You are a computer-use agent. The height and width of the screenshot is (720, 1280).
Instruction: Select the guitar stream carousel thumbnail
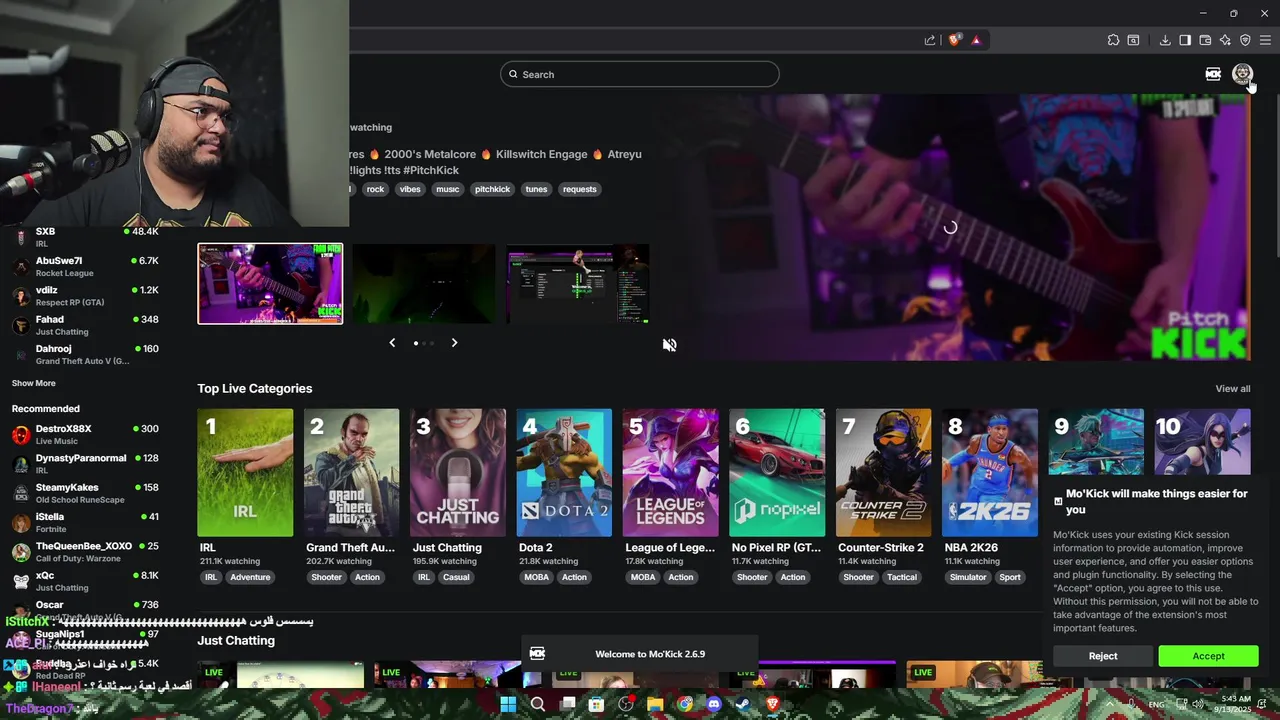[270, 284]
